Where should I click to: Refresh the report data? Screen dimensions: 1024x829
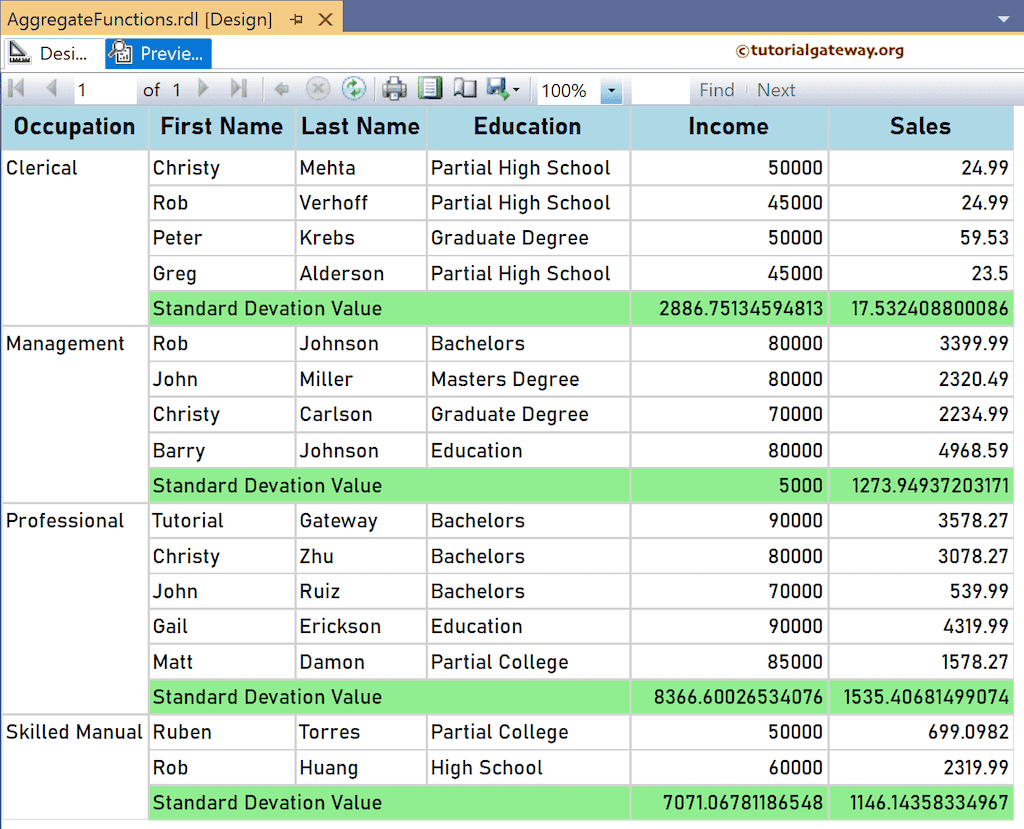[354, 89]
